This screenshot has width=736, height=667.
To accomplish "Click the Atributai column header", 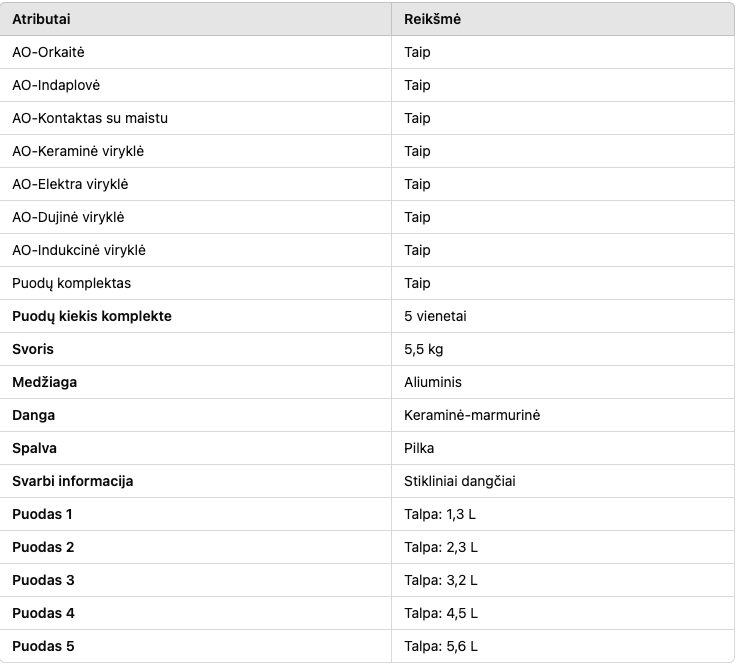I will (x=41, y=19).
